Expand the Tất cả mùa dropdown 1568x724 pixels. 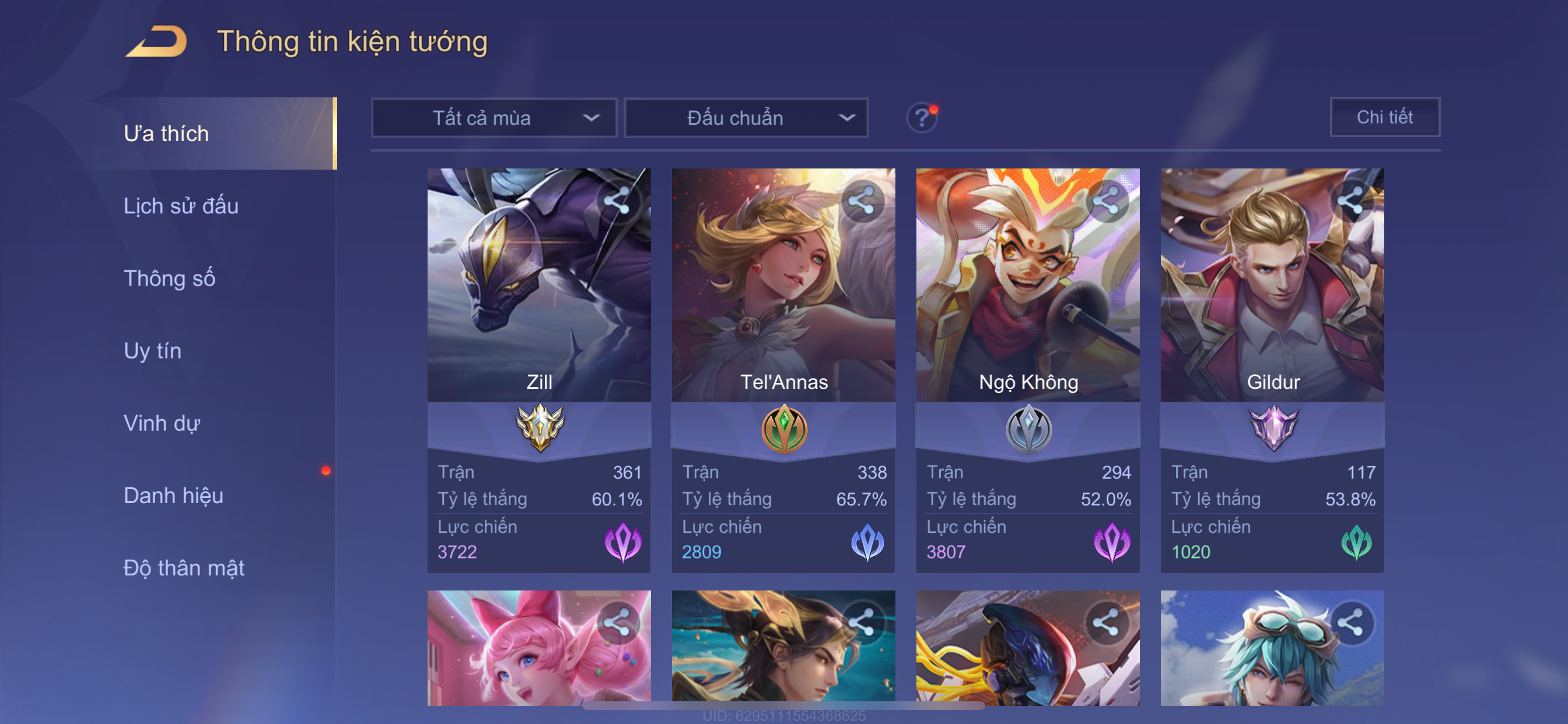tap(494, 117)
